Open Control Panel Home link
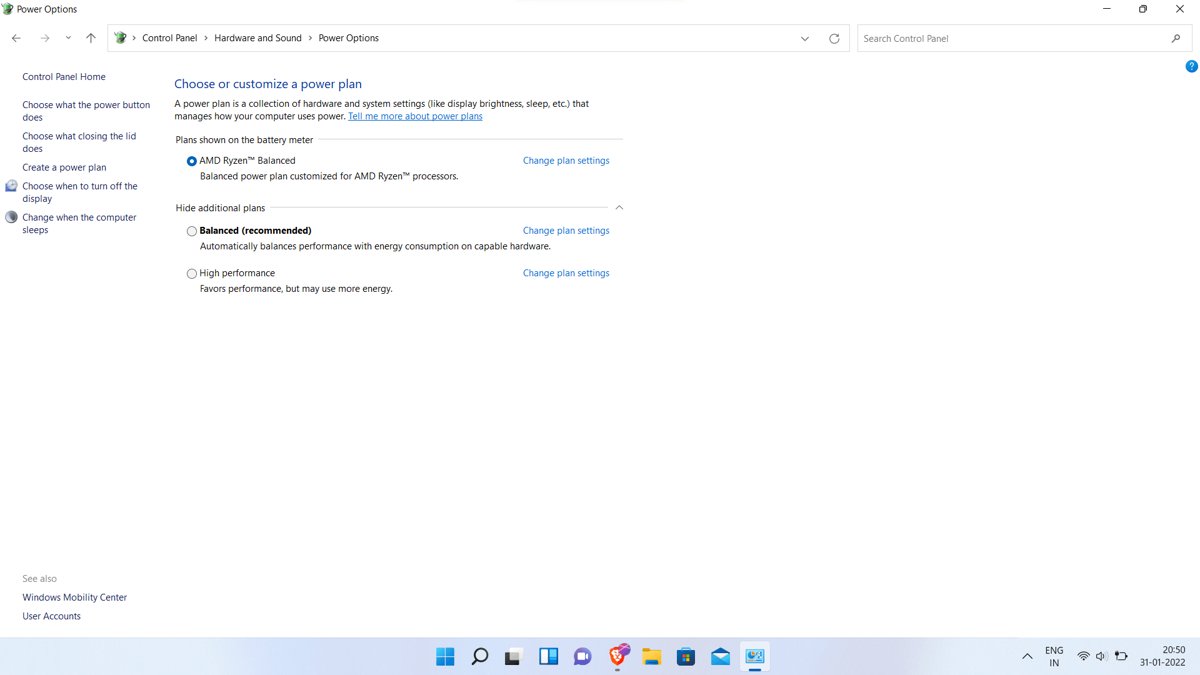Screen dimensions: 1200x675 pos(64,77)
